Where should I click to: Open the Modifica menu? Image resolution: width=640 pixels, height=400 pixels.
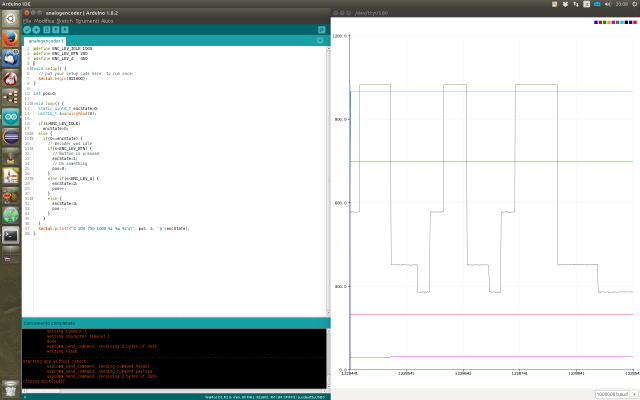pyautogui.click(x=44, y=21)
